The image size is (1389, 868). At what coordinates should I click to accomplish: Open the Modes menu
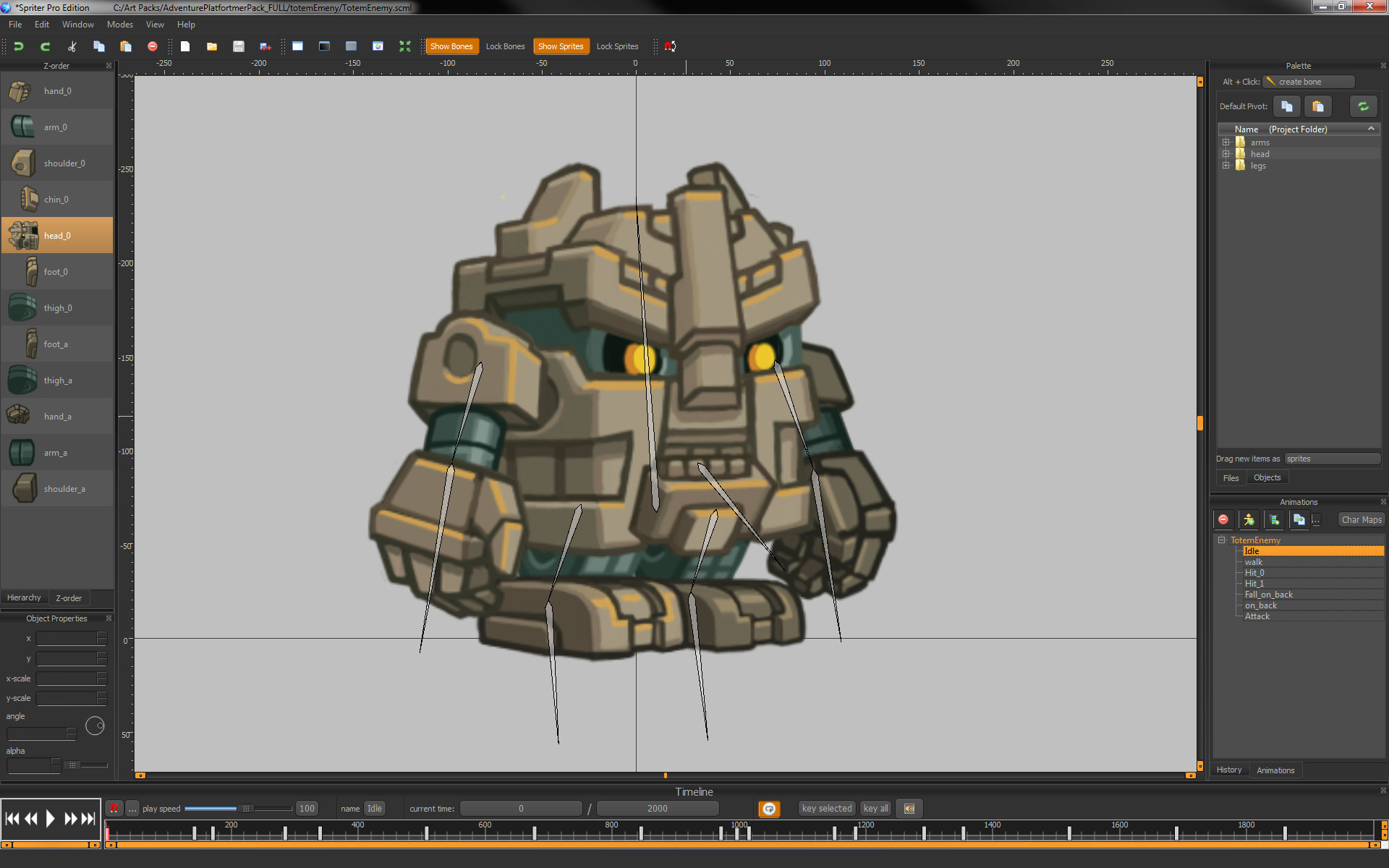[x=119, y=25]
